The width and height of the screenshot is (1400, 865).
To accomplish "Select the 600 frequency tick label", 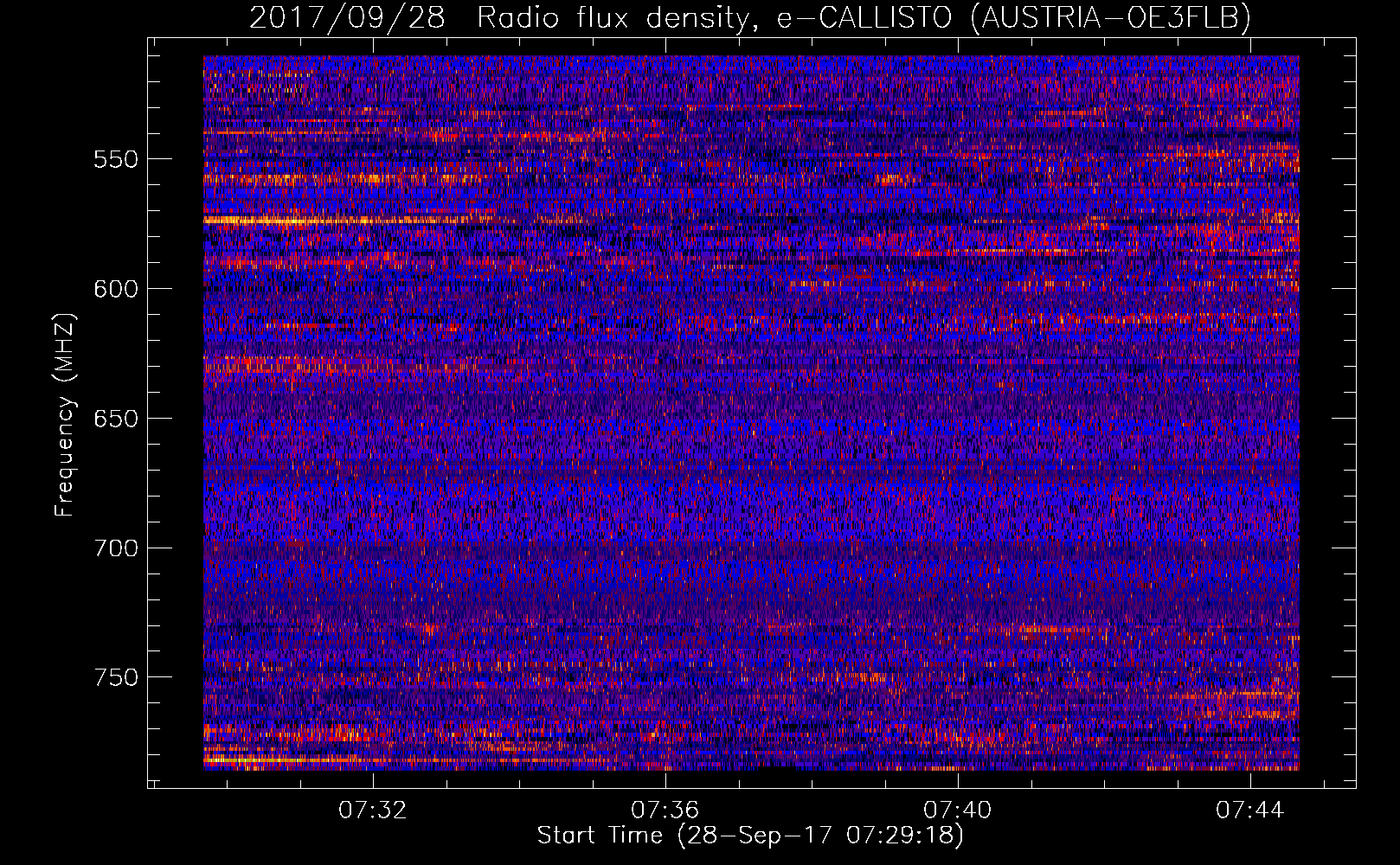I will point(116,289).
